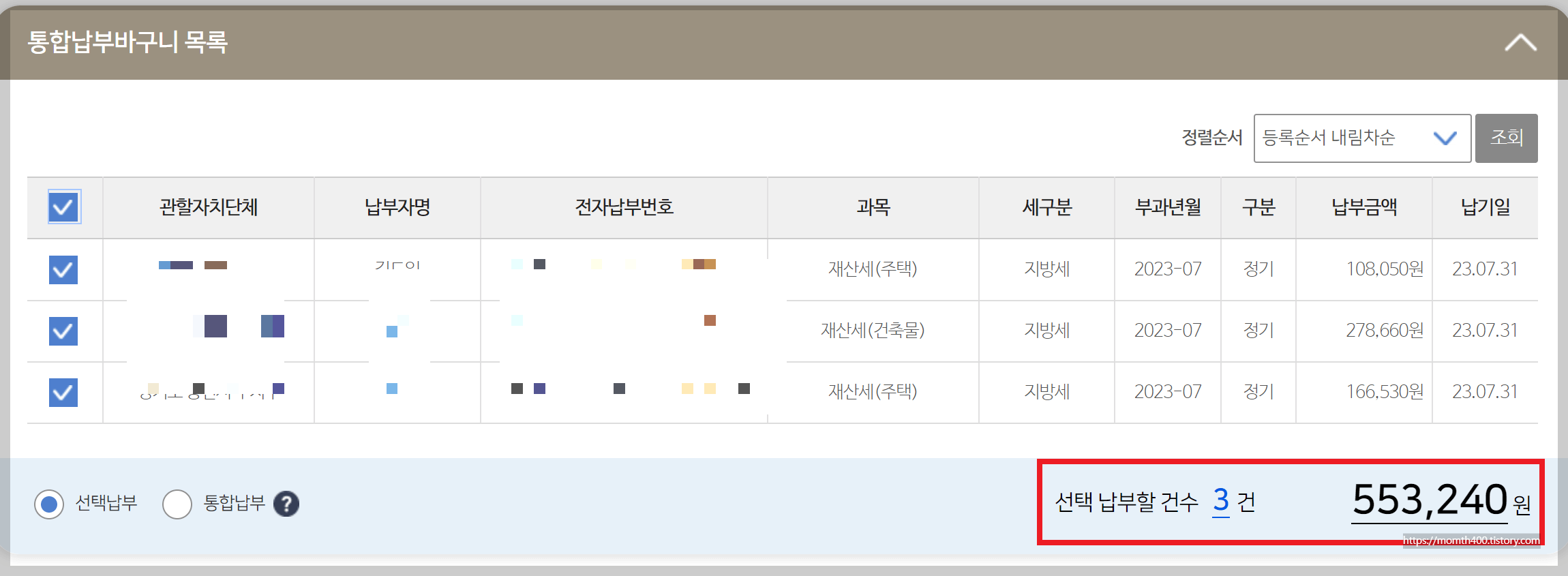Click the 선택 납부할 건수 label
The image size is (1568, 576).
click(1126, 502)
